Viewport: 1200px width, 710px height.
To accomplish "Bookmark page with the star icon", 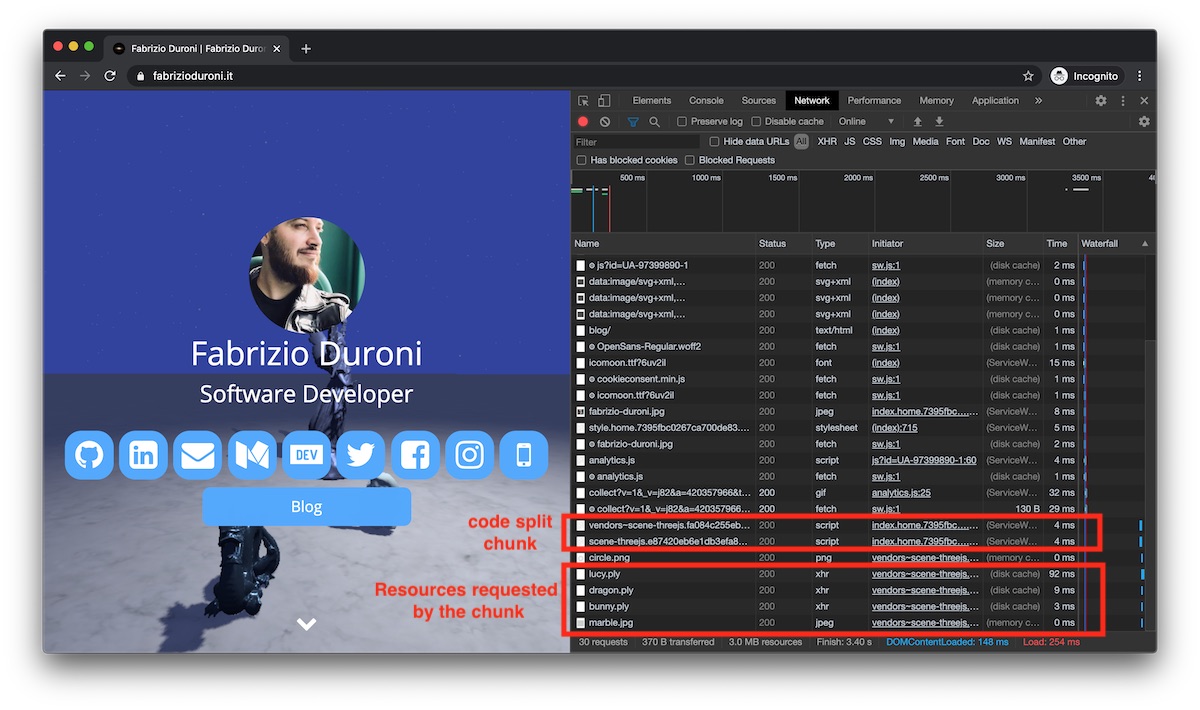I will 1028,76.
